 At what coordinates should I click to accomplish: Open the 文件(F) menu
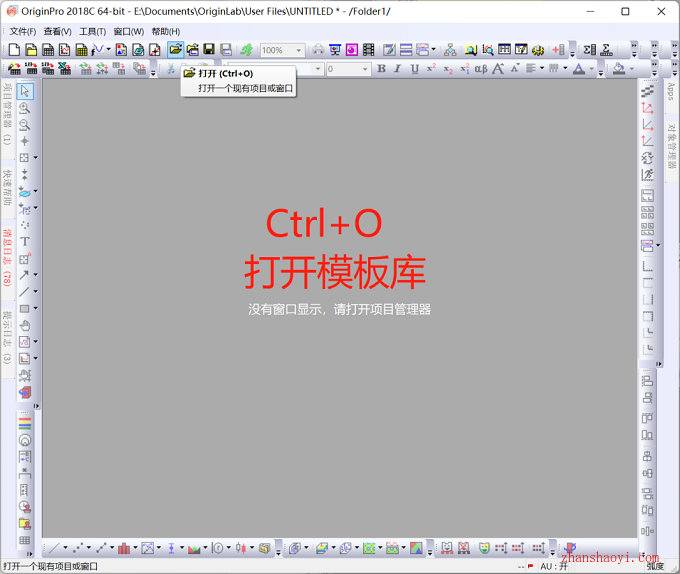[x=23, y=32]
